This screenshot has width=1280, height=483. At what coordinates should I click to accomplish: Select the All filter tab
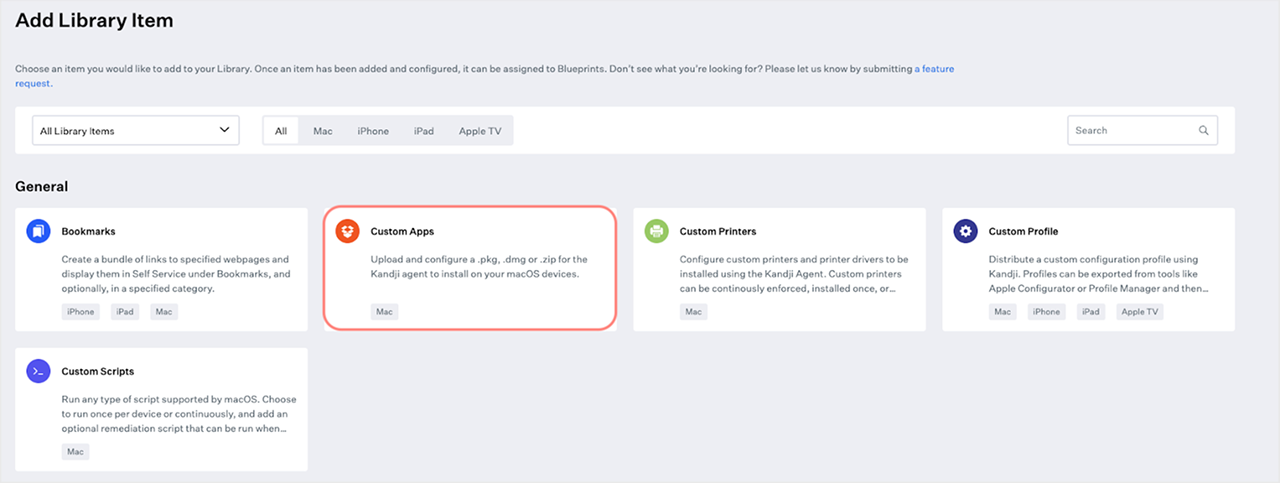click(281, 131)
